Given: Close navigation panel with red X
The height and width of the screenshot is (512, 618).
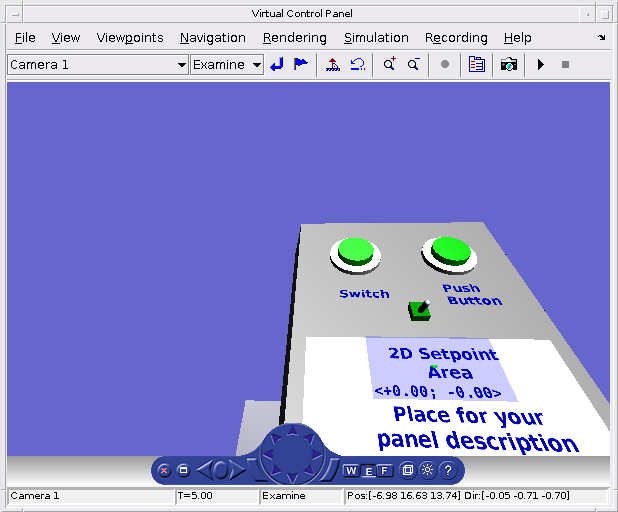Looking at the screenshot, I should click(164, 470).
